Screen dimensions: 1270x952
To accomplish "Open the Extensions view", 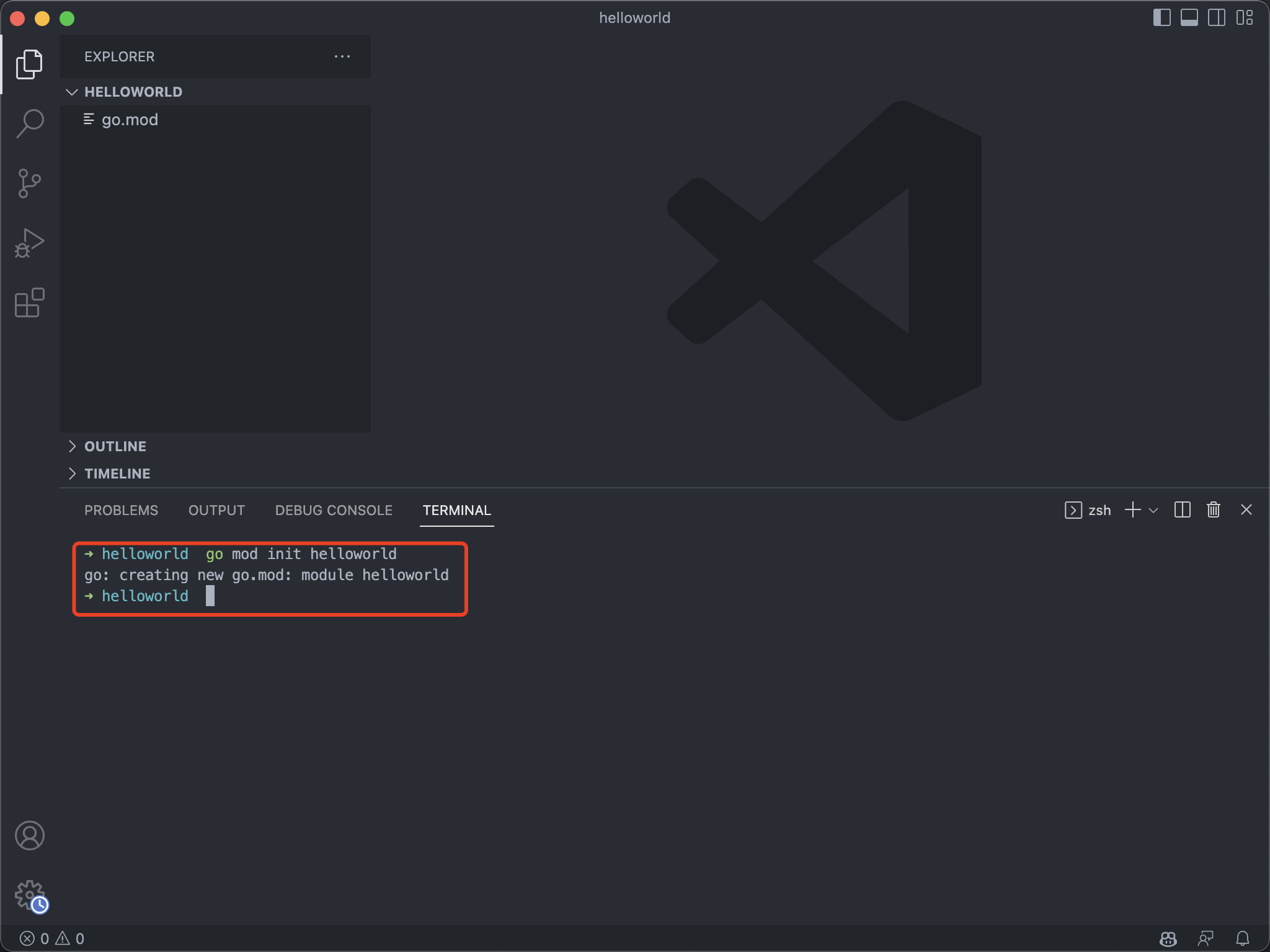I will pyautogui.click(x=29, y=303).
